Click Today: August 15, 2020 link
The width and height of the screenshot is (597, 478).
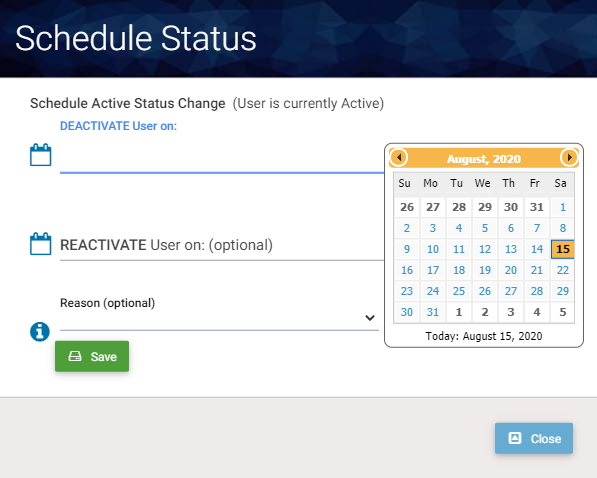coord(484,336)
